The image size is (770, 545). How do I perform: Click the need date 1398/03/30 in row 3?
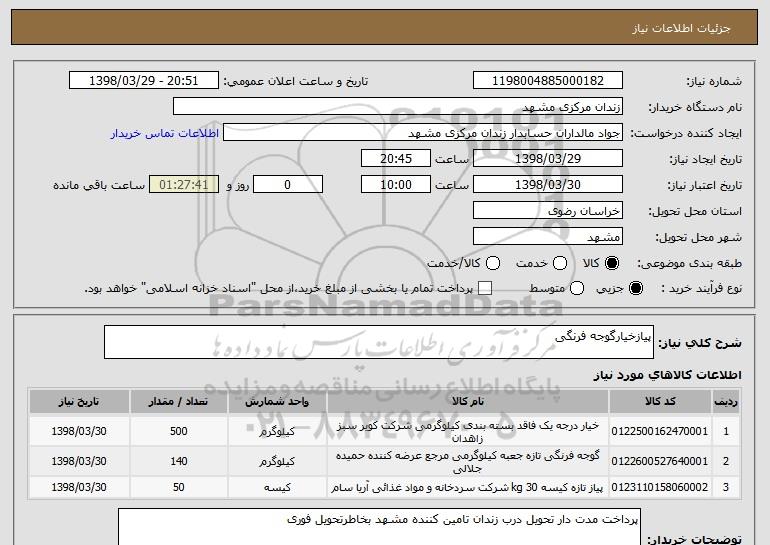point(79,488)
